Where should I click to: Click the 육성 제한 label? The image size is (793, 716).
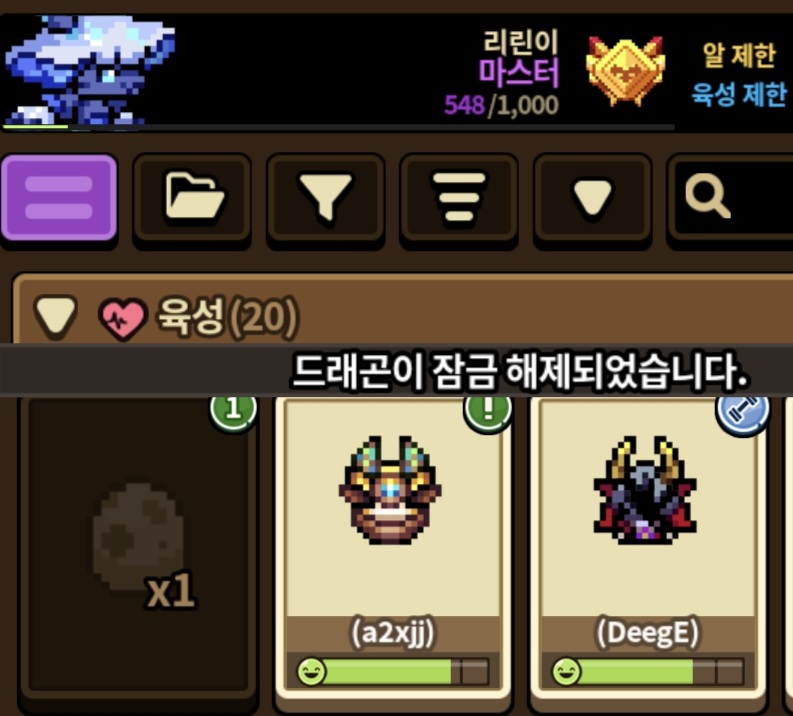(739, 94)
